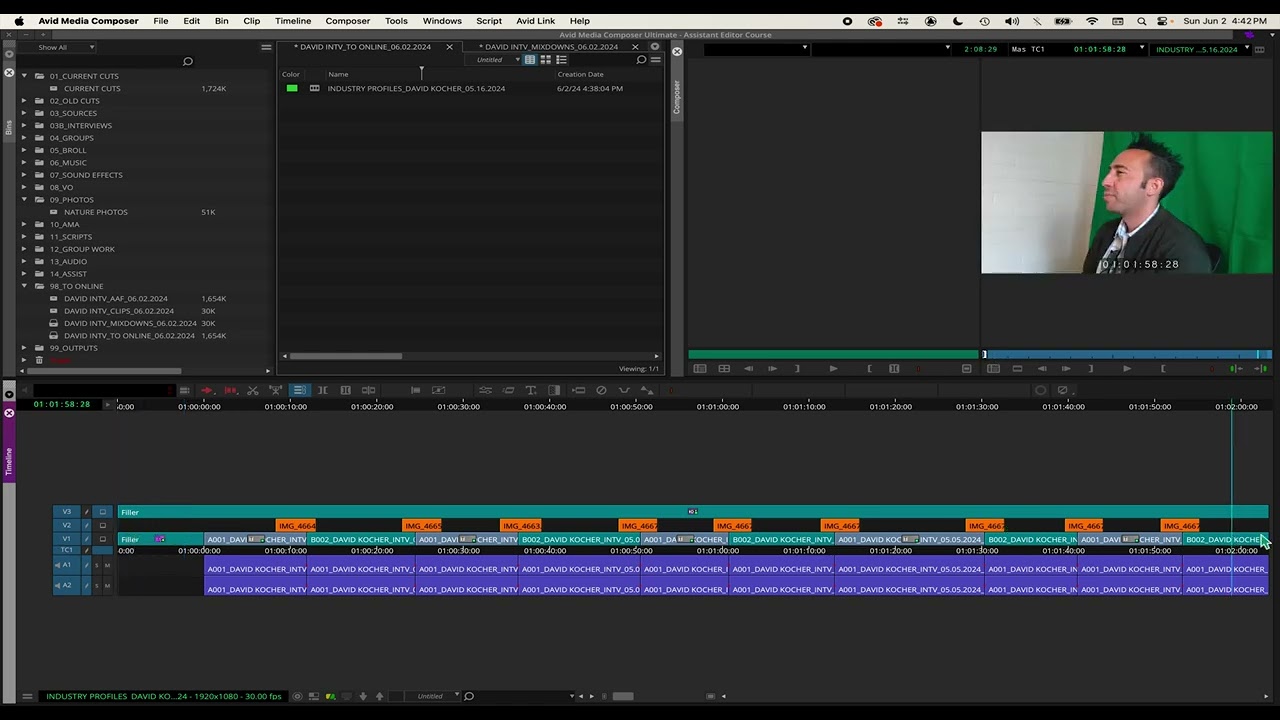Screen dimensions: 1280x720
Task: Toggle V3 track selector
Action: tap(66, 512)
